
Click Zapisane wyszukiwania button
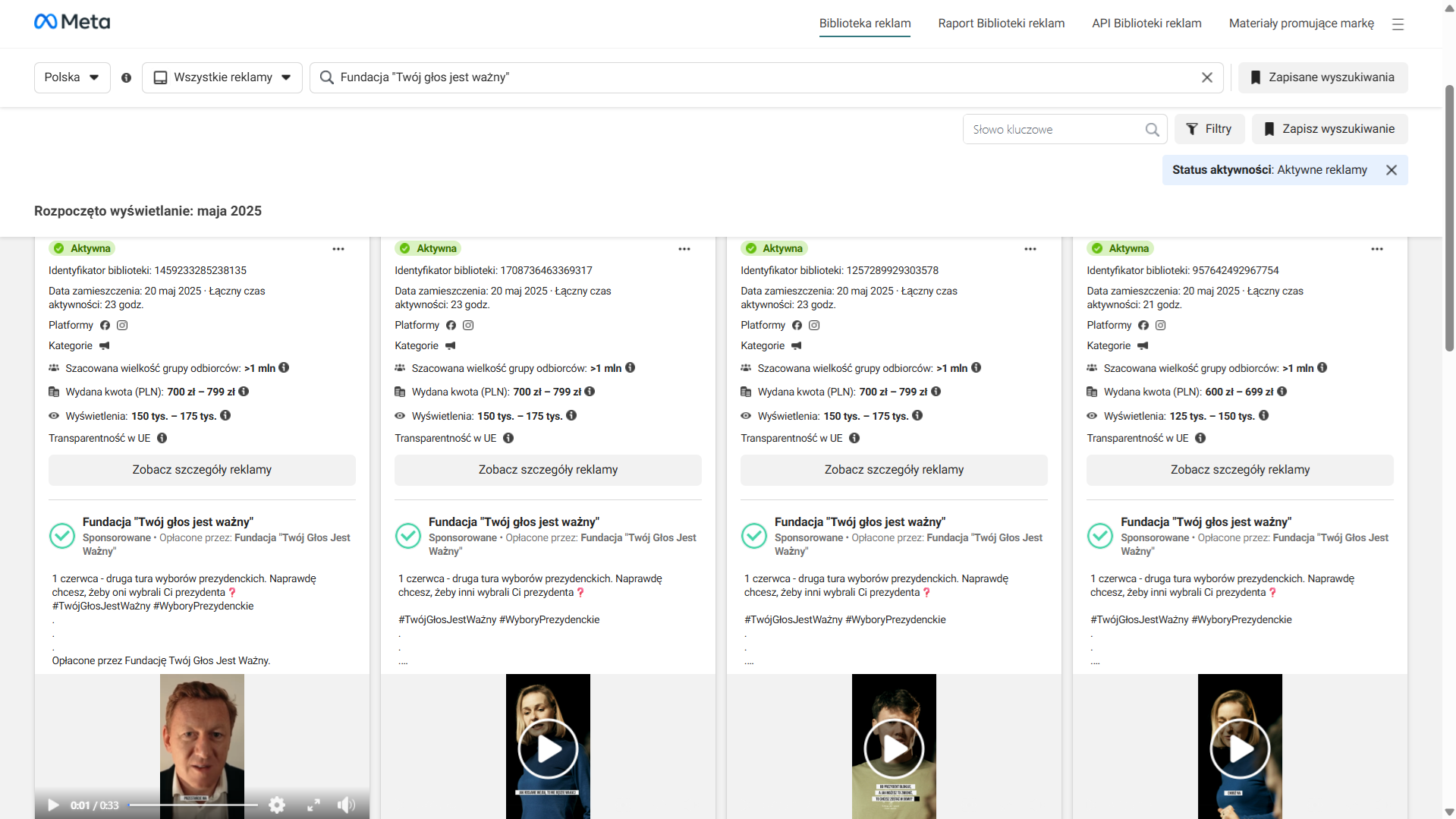pyautogui.click(x=1322, y=77)
